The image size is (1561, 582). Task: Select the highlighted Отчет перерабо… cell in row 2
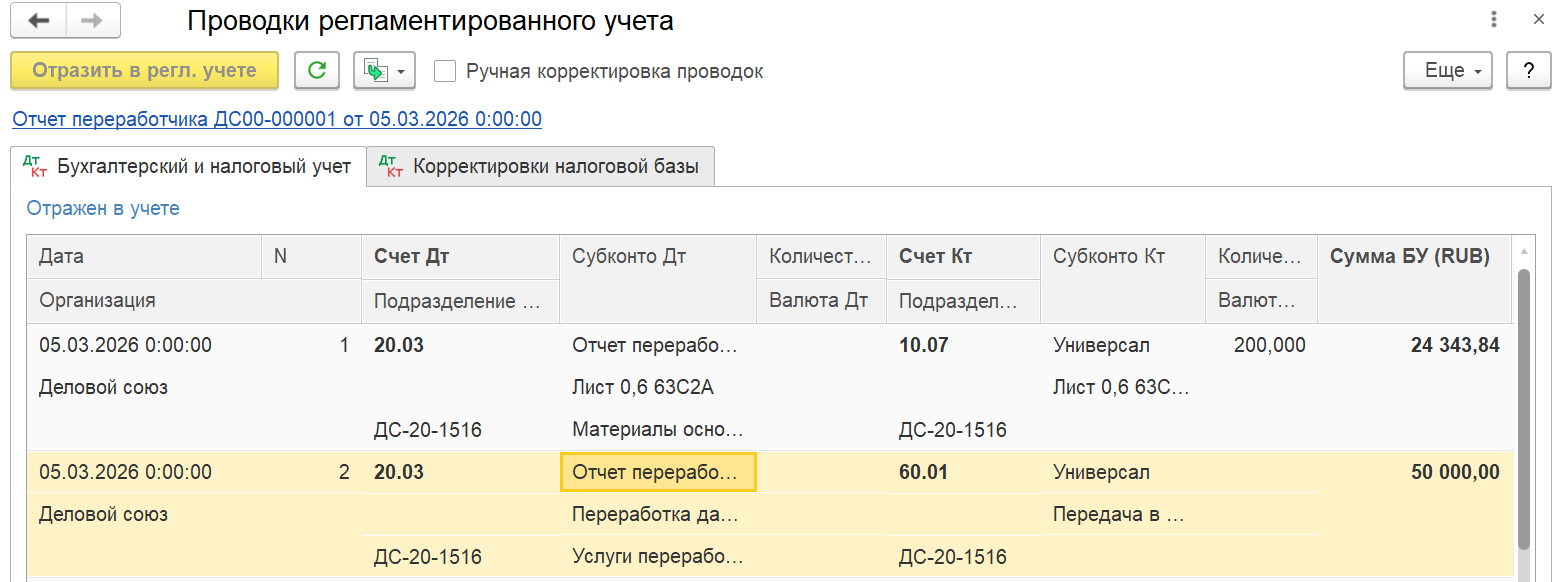point(658,472)
